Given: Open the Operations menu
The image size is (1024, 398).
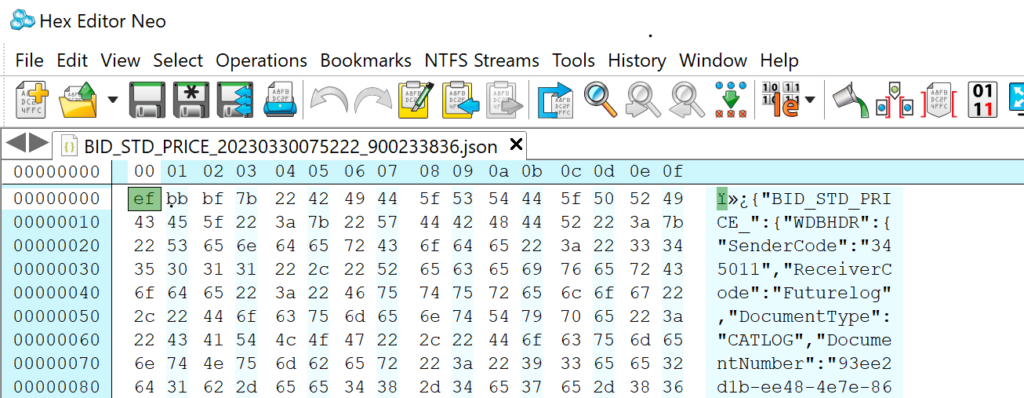Looking at the screenshot, I should point(261,61).
